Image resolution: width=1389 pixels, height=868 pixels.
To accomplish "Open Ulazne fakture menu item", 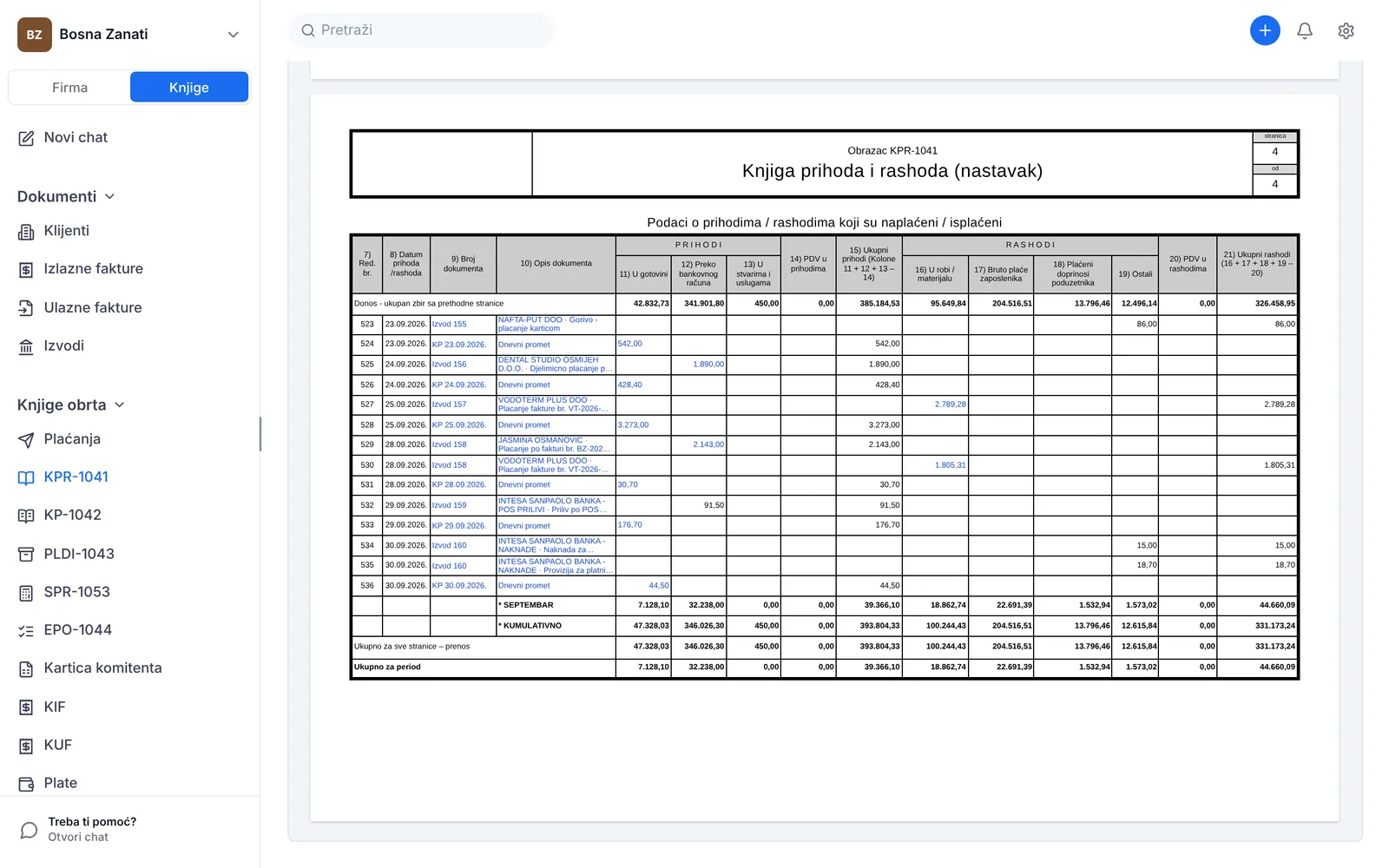I will [130, 307].
